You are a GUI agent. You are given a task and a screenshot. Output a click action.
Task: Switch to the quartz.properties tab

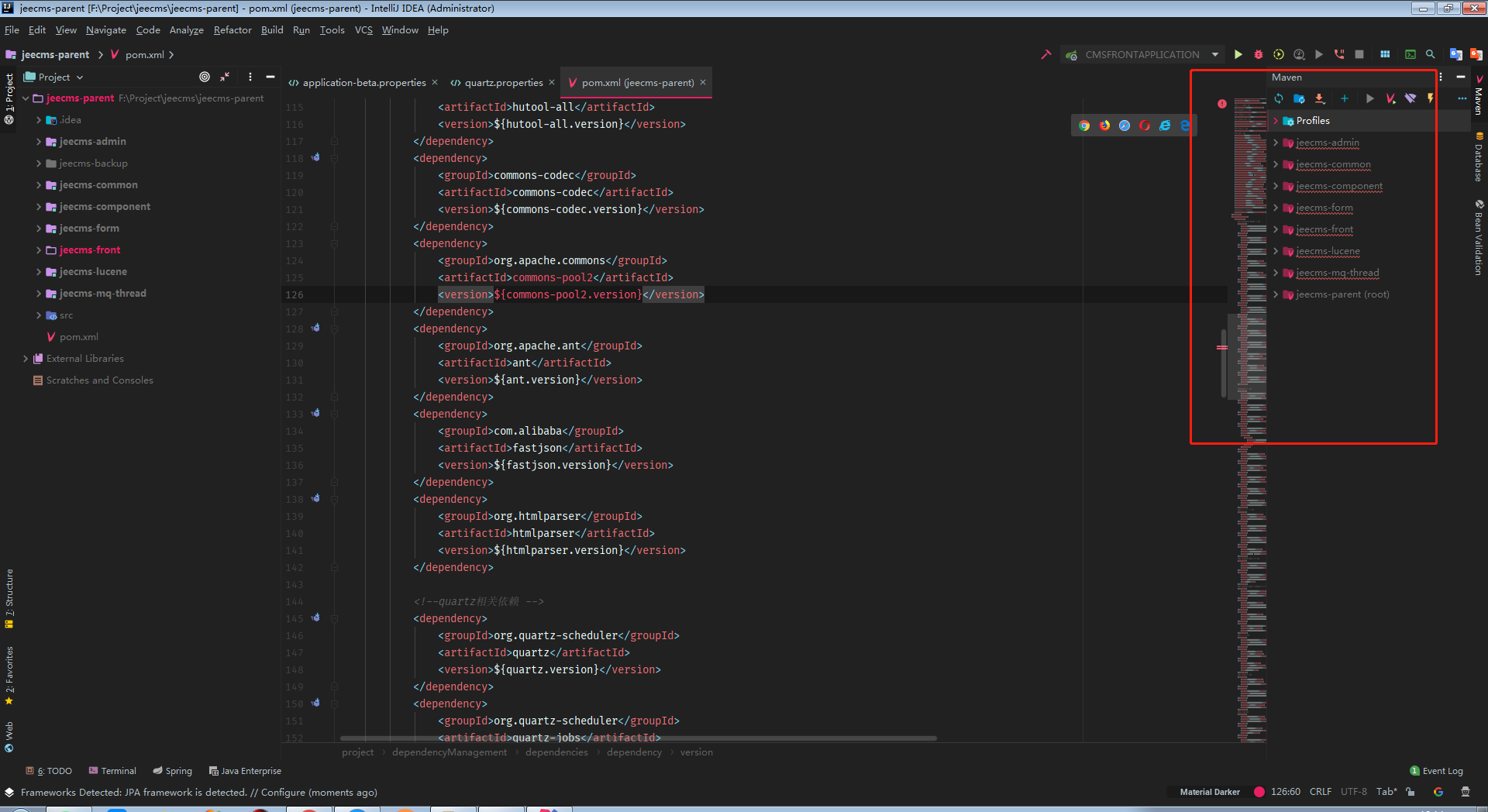coord(503,83)
